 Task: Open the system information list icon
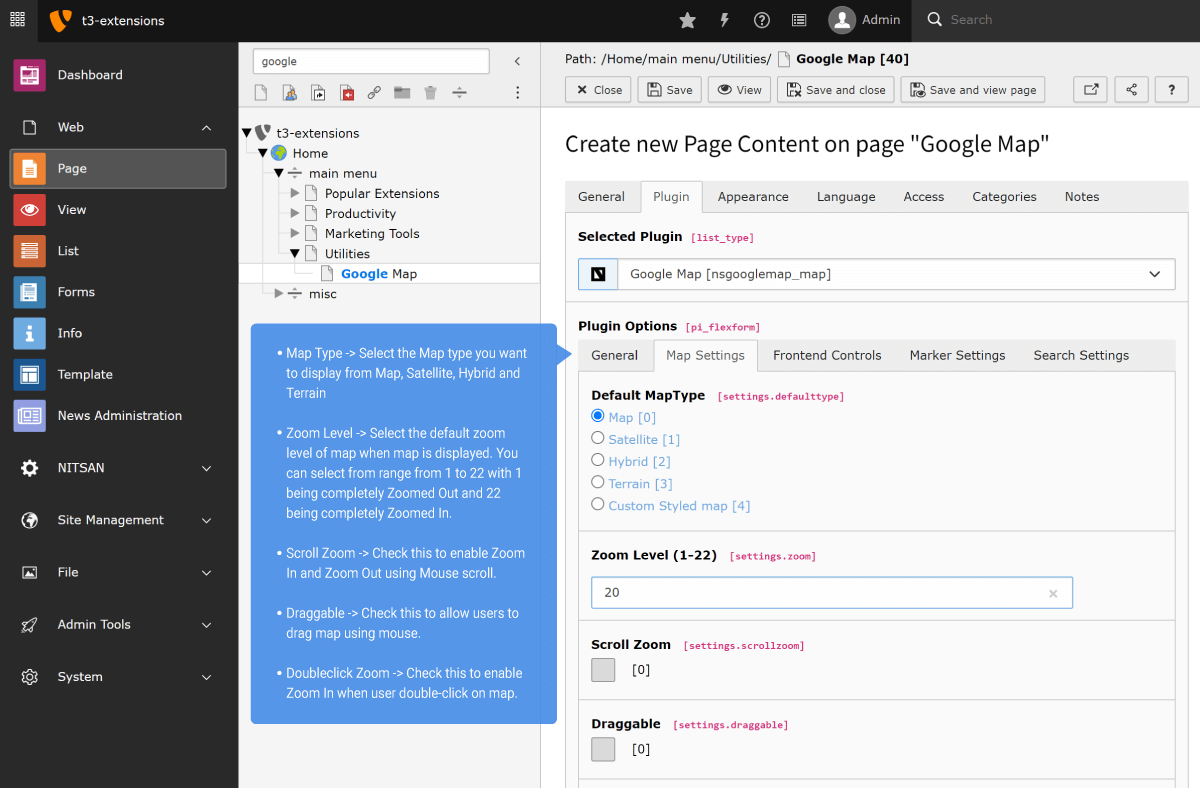click(799, 20)
